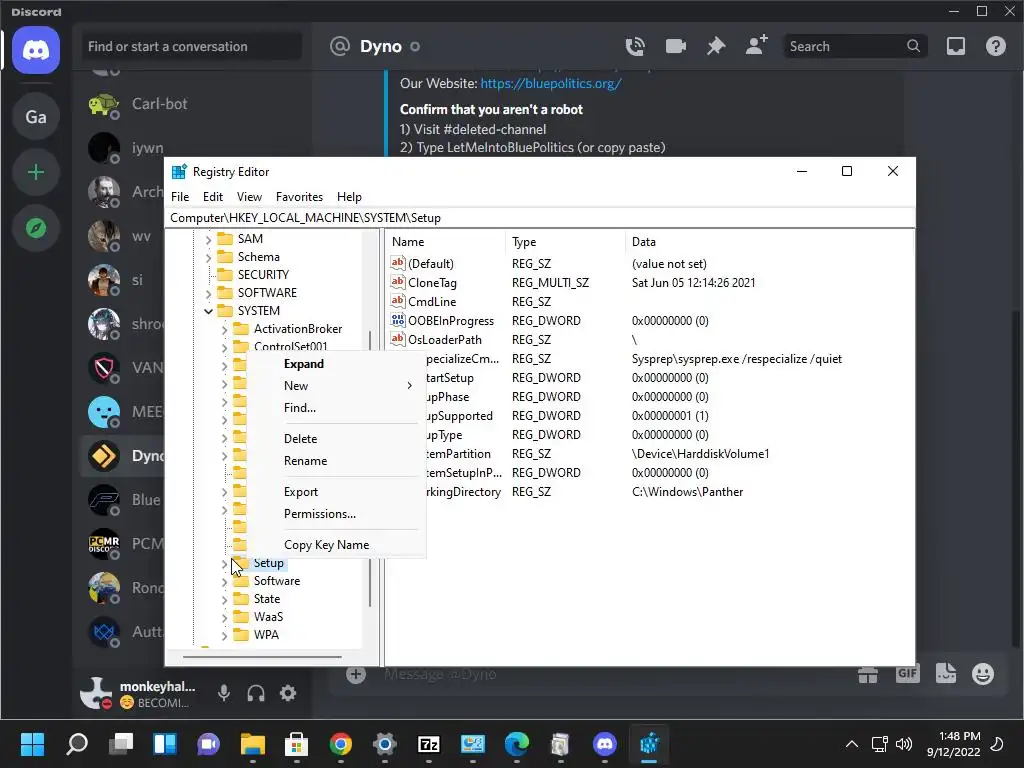Click the registry address bar path
1024x768 pixels.
[539, 218]
